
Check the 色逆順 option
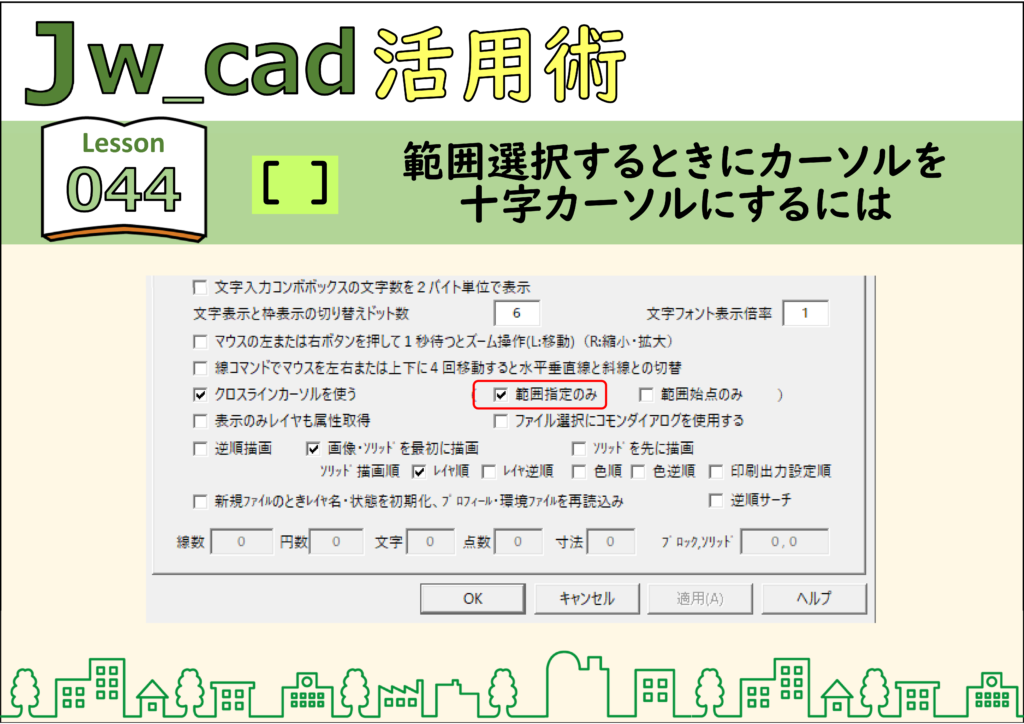point(638,471)
